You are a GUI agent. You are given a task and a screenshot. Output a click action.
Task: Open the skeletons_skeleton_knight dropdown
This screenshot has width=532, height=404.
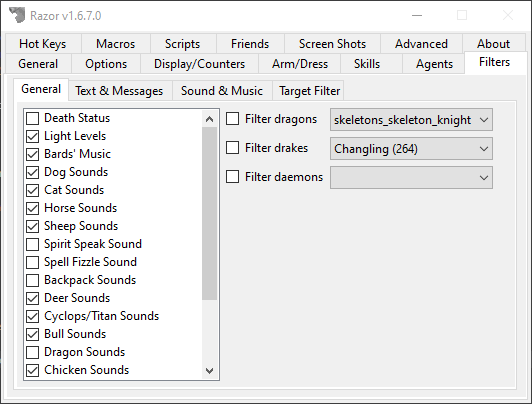(411, 120)
